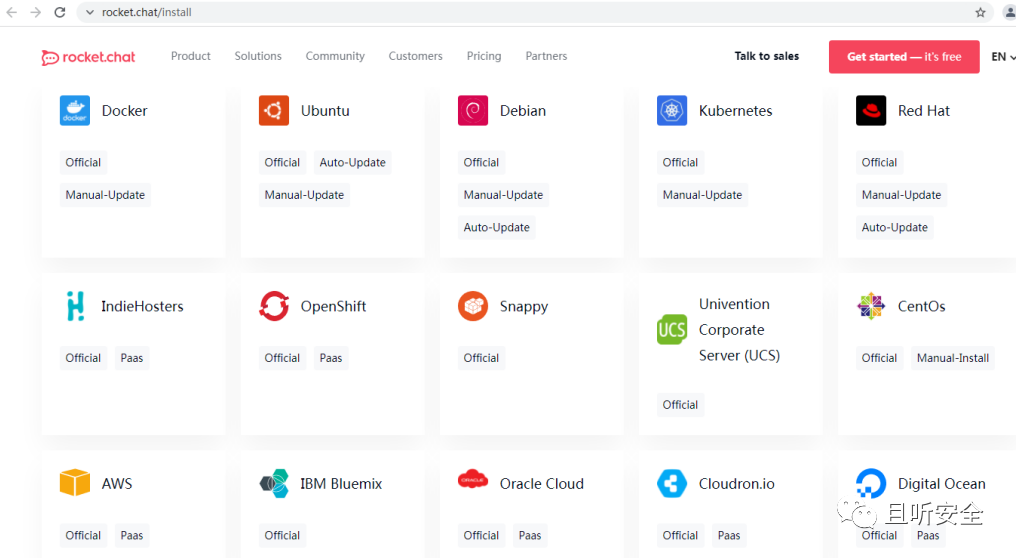
Task: Open the Ubuntu install title
Action: tap(325, 111)
